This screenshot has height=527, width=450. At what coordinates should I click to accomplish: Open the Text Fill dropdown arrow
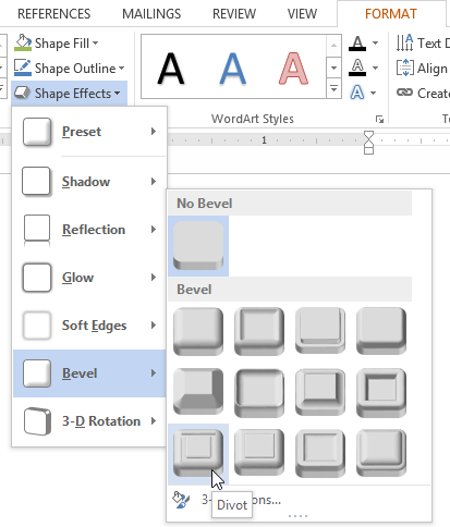(375, 43)
